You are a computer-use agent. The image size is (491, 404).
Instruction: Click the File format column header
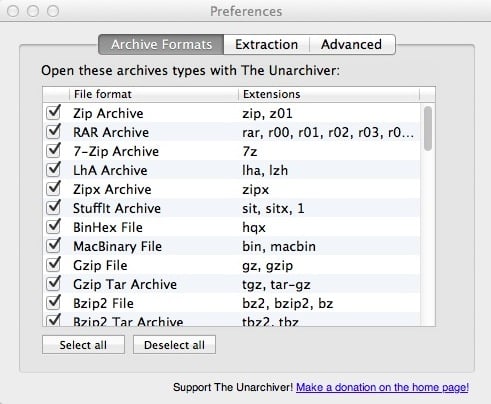tap(154, 94)
